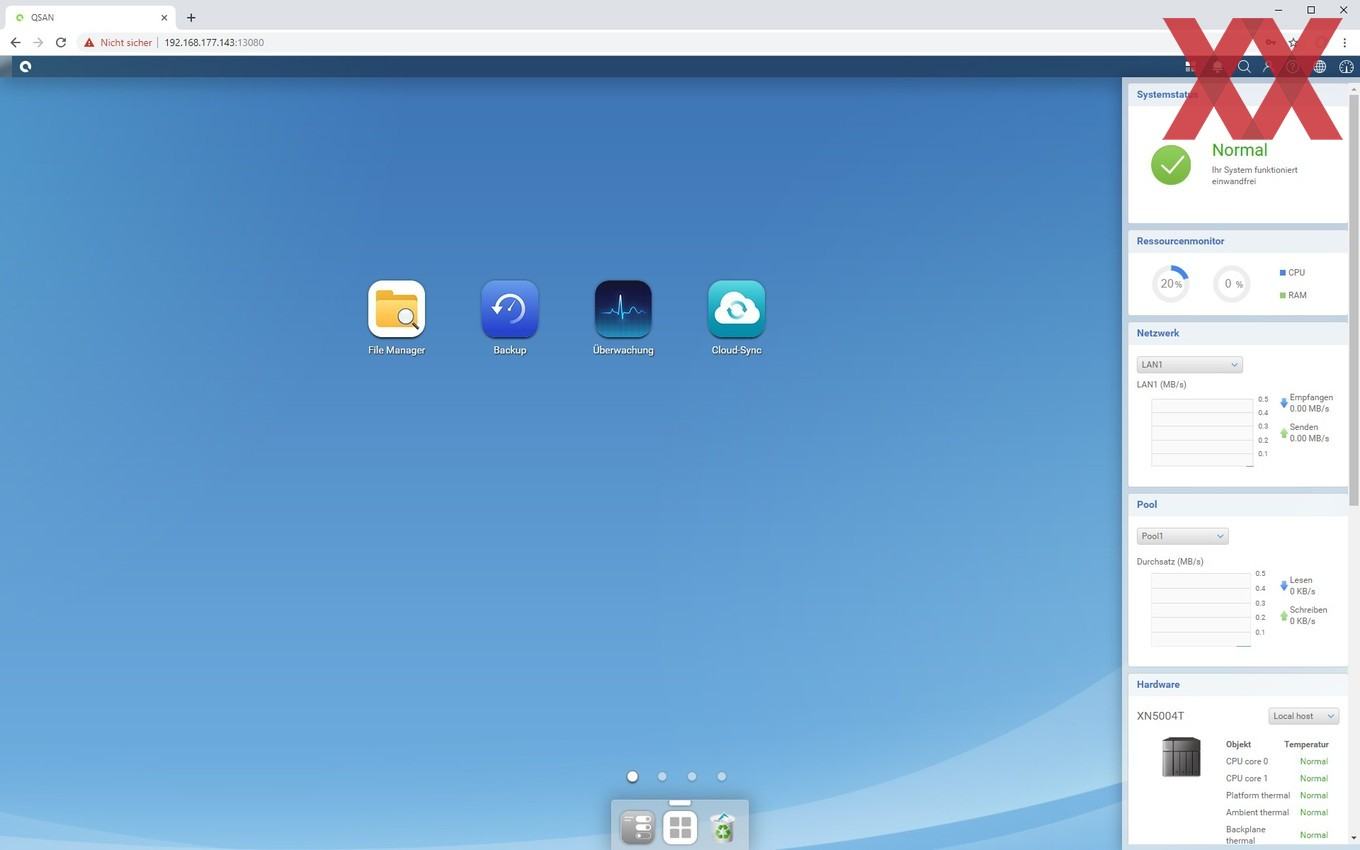Click the green RAM legend swatch
This screenshot has height=850, width=1360.
[x=1282, y=295]
